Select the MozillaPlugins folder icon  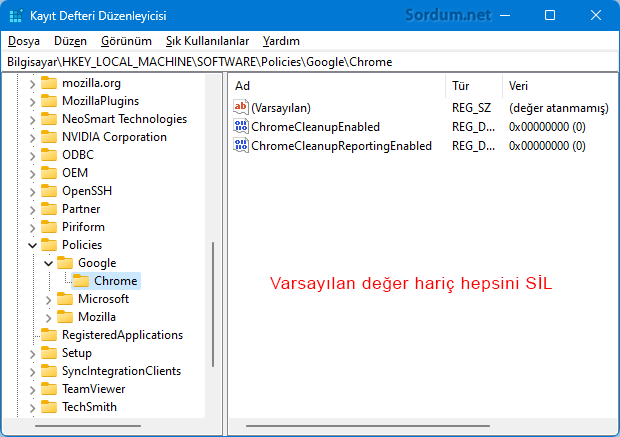pyautogui.click(x=49, y=101)
